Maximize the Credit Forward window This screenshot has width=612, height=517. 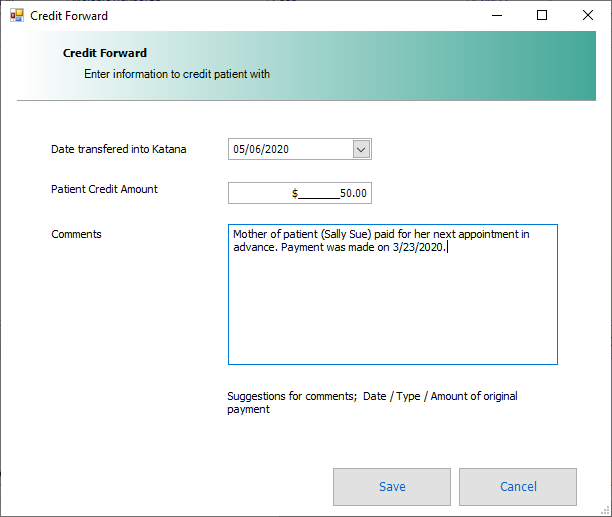(542, 16)
